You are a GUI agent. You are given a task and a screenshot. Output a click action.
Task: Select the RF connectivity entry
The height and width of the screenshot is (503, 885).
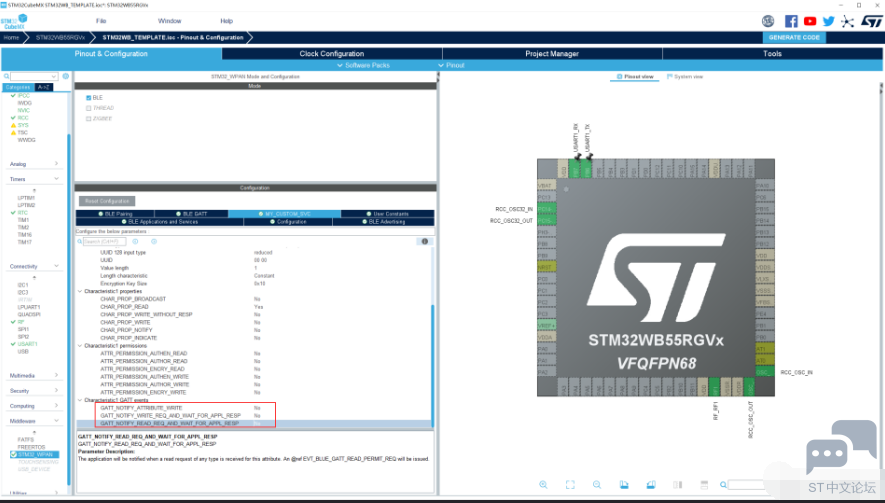21,322
